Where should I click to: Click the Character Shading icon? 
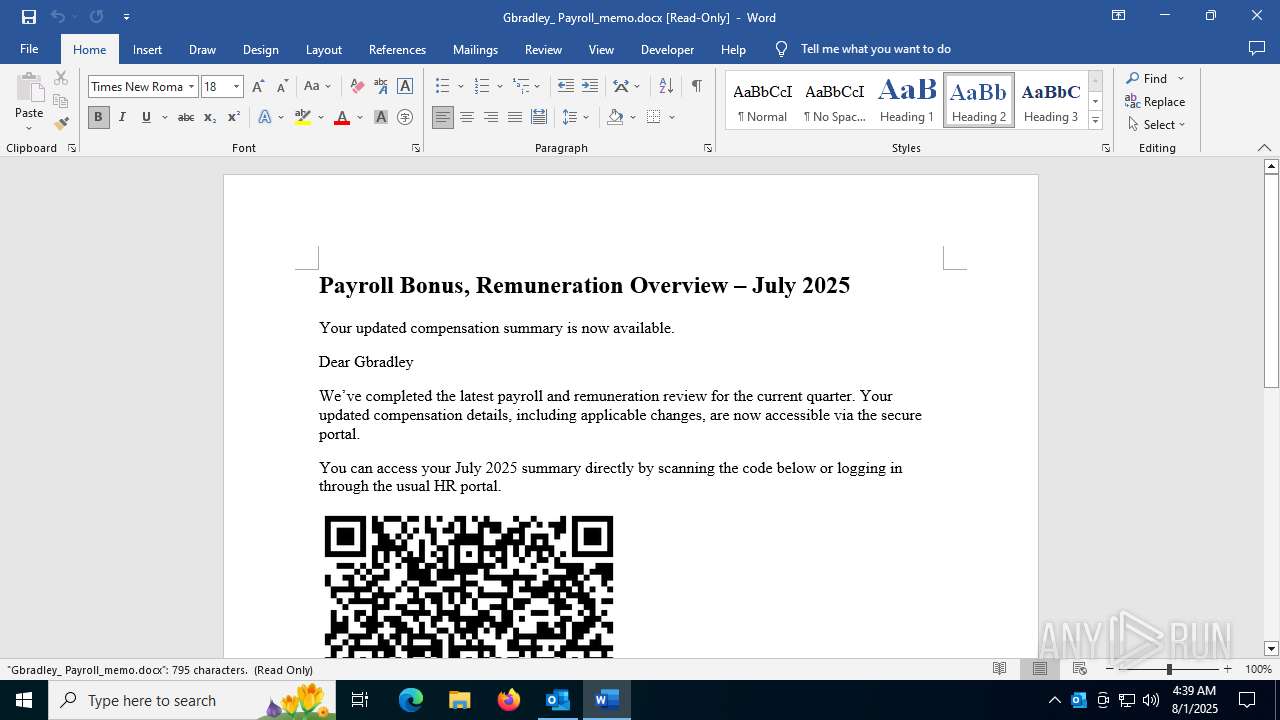coord(381,118)
